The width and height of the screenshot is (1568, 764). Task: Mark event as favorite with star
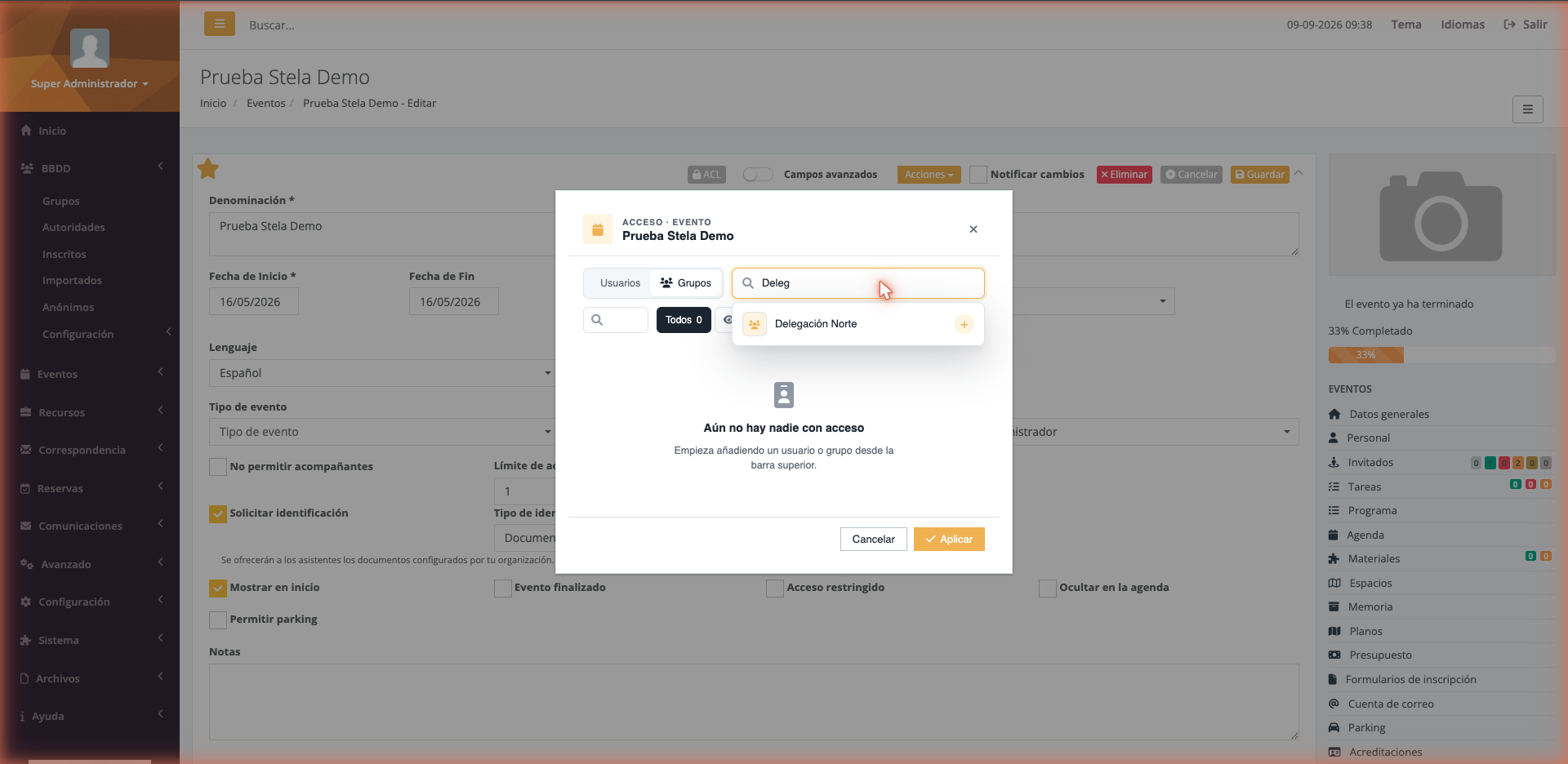pos(208,169)
